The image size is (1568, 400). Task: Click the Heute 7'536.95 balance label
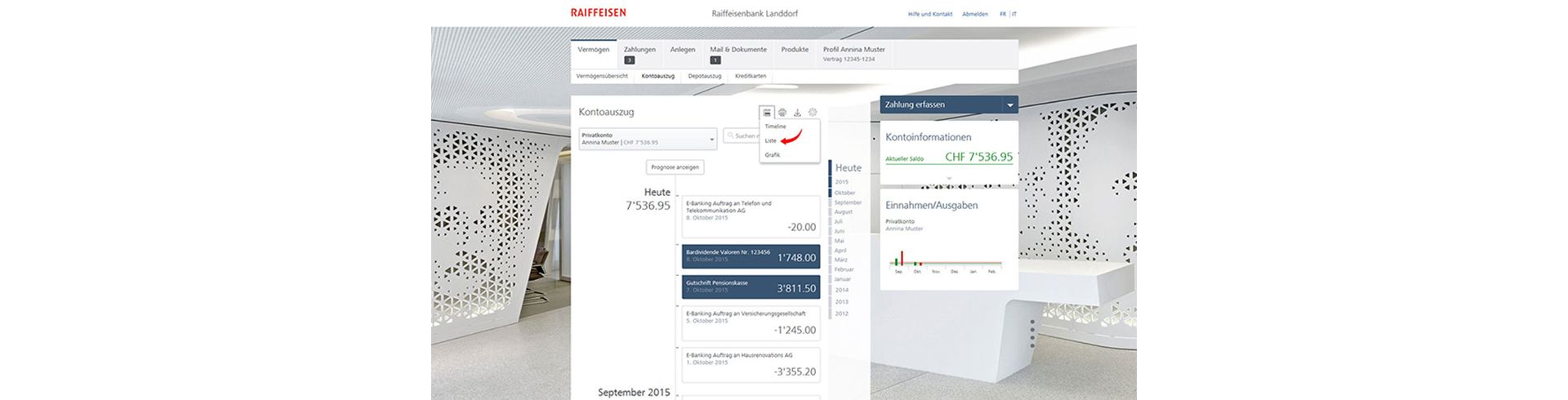coord(648,199)
